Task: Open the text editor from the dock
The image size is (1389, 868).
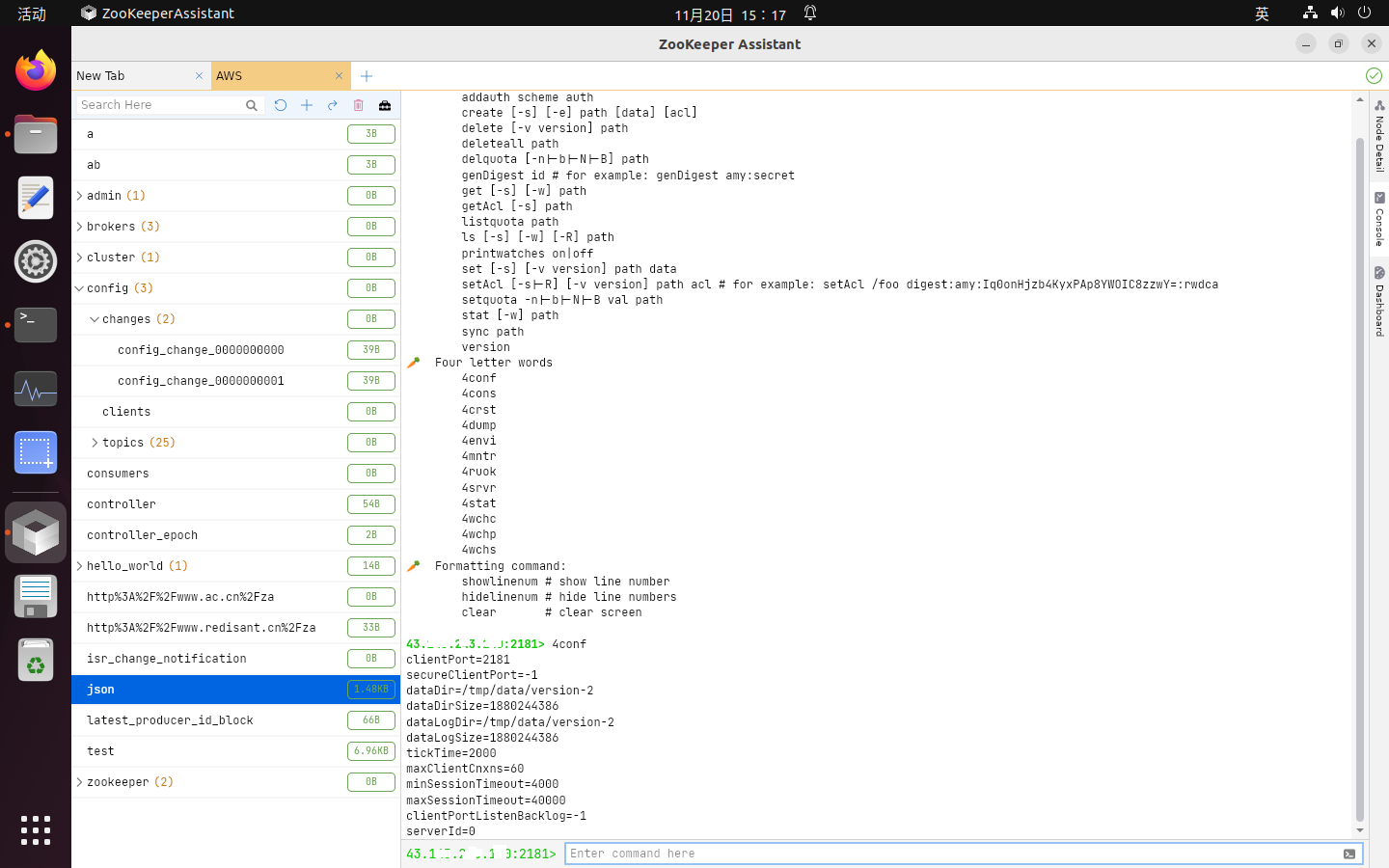Action: click(36, 198)
